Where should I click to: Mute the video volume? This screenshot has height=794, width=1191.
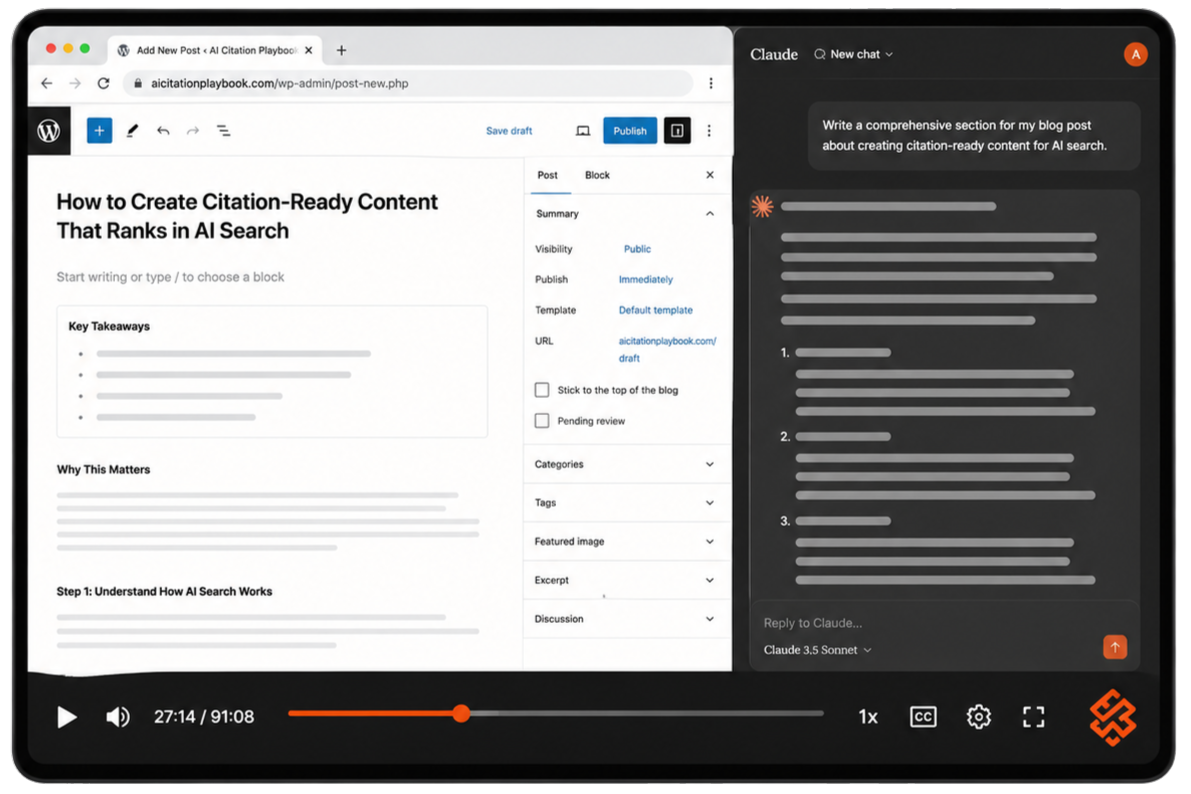click(118, 716)
